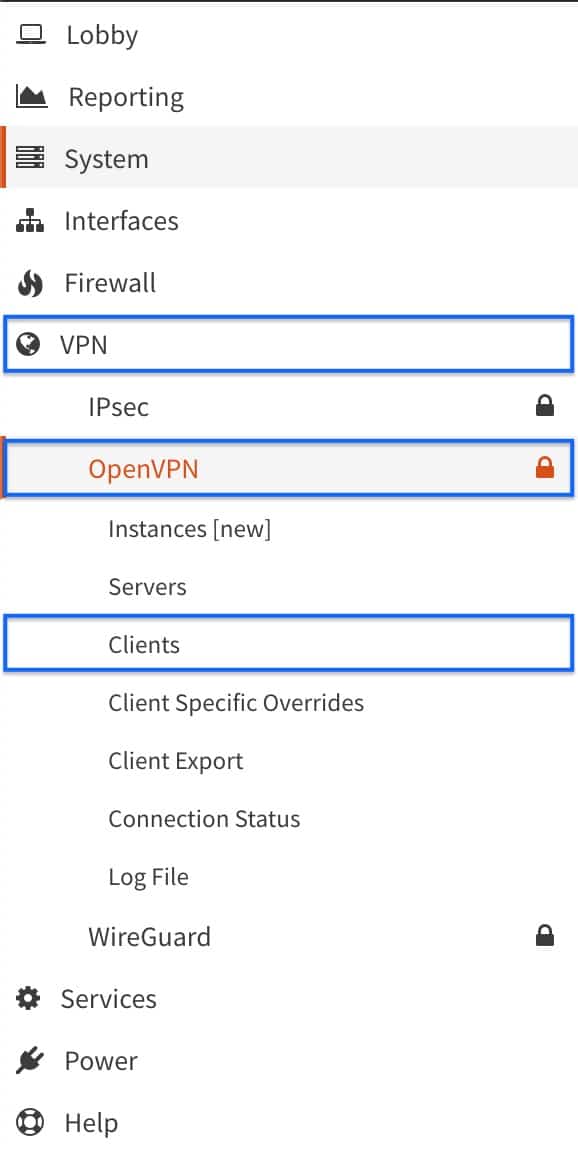
Task: Click the lock icon beside IPsec
Action: tap(544, 406)
